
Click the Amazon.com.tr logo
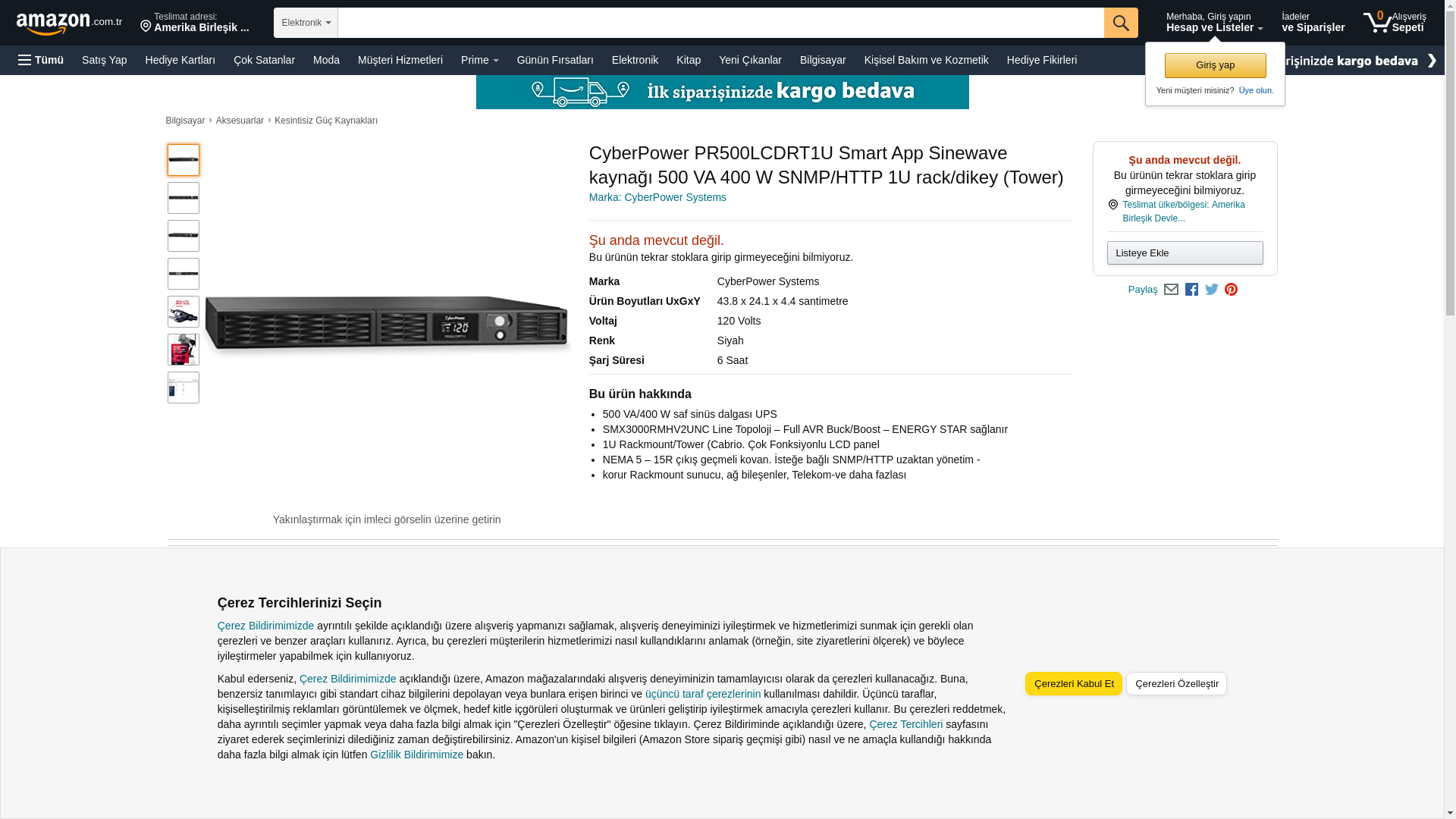pyautogui.click(x=68, y=23)
